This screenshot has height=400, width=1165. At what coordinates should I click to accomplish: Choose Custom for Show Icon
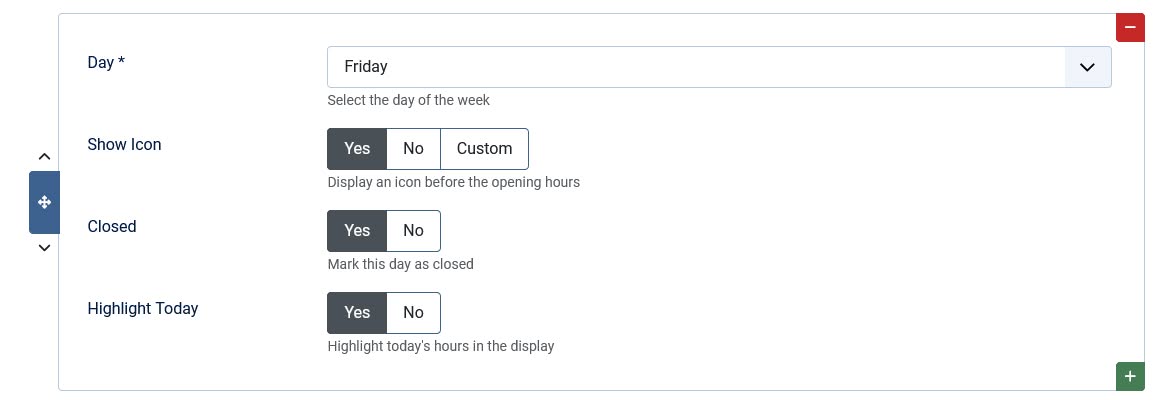coord(484,149)
